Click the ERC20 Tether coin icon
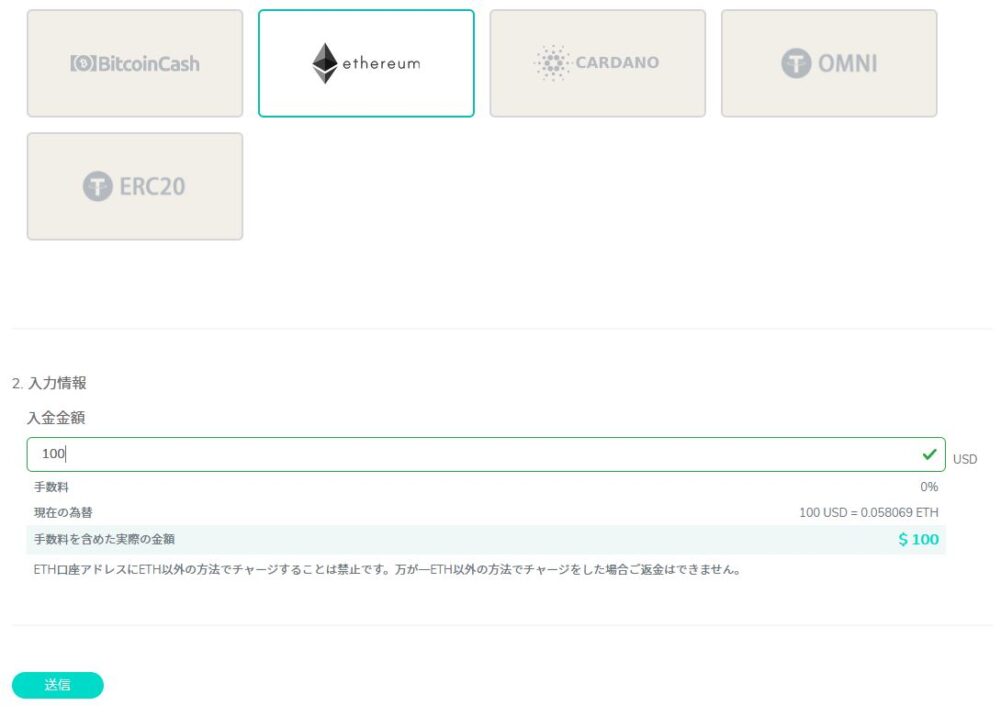Screen dimensions: 1001x717 click(x=98, y=186)
